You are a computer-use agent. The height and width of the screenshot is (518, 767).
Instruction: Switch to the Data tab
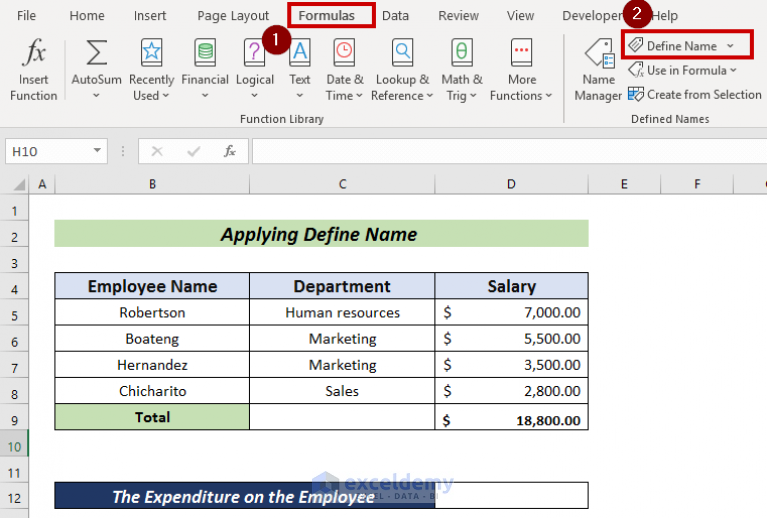(x=395, y=16)
